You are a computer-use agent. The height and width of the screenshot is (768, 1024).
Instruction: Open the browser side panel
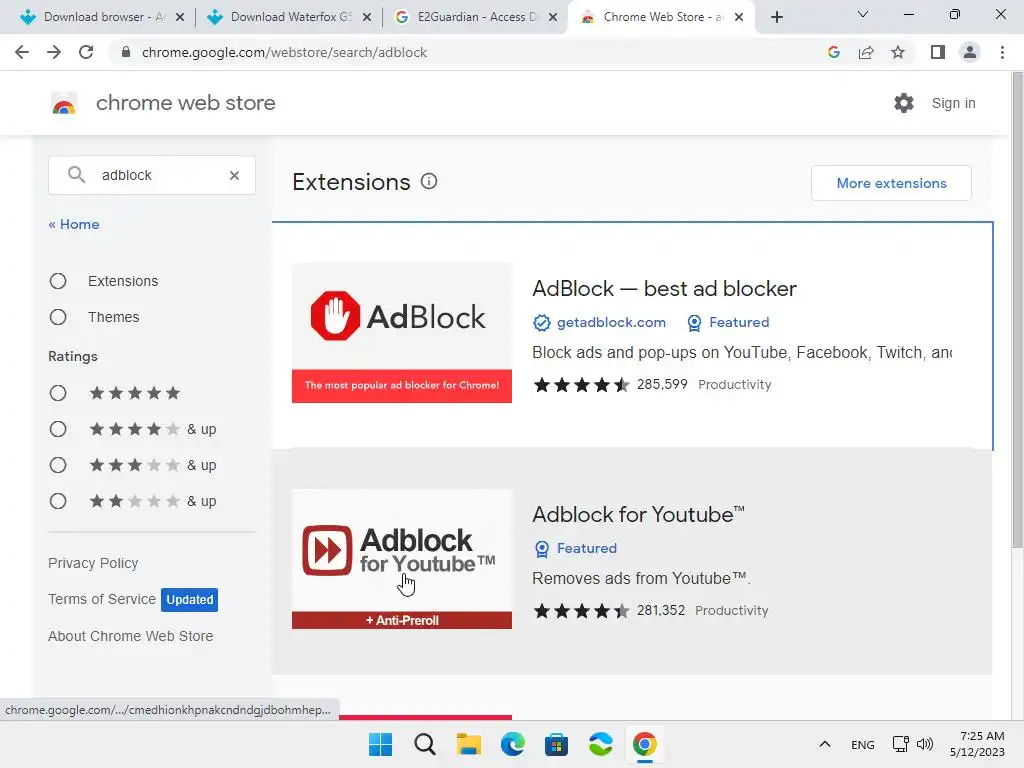(938, 52)
